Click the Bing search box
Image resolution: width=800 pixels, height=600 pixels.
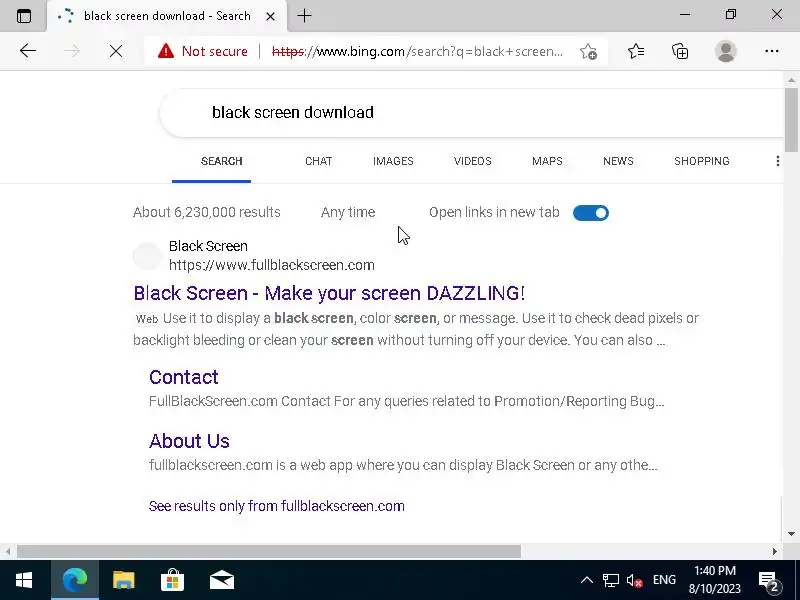[472, 113]
